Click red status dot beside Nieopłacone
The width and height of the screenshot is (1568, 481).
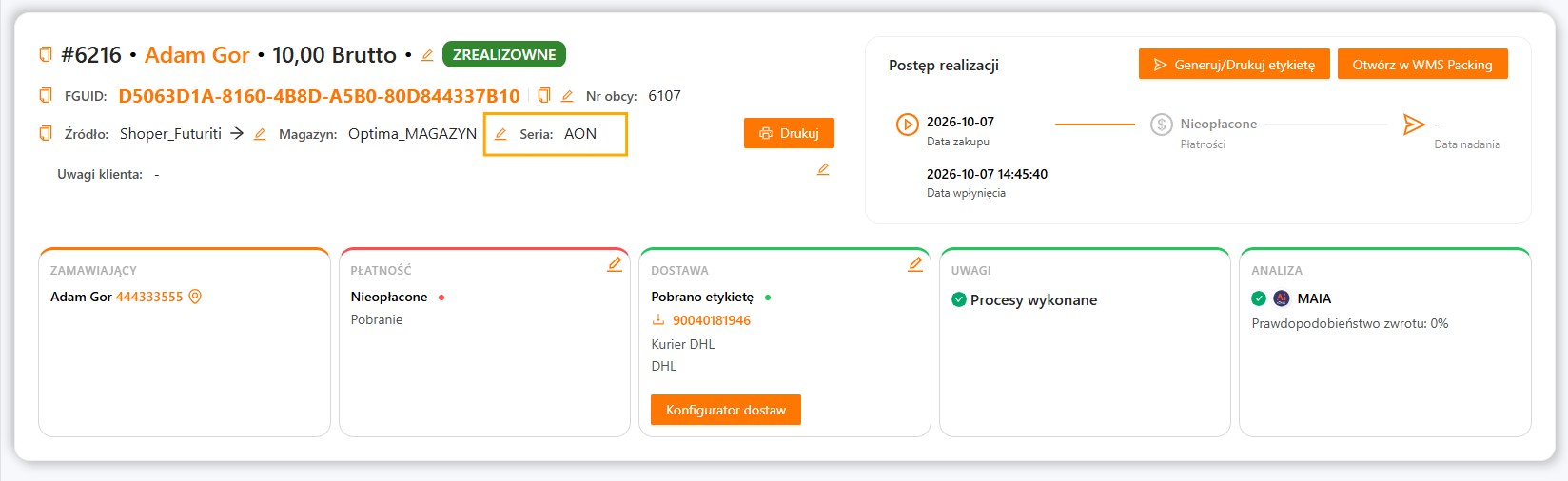coord(441,298)
